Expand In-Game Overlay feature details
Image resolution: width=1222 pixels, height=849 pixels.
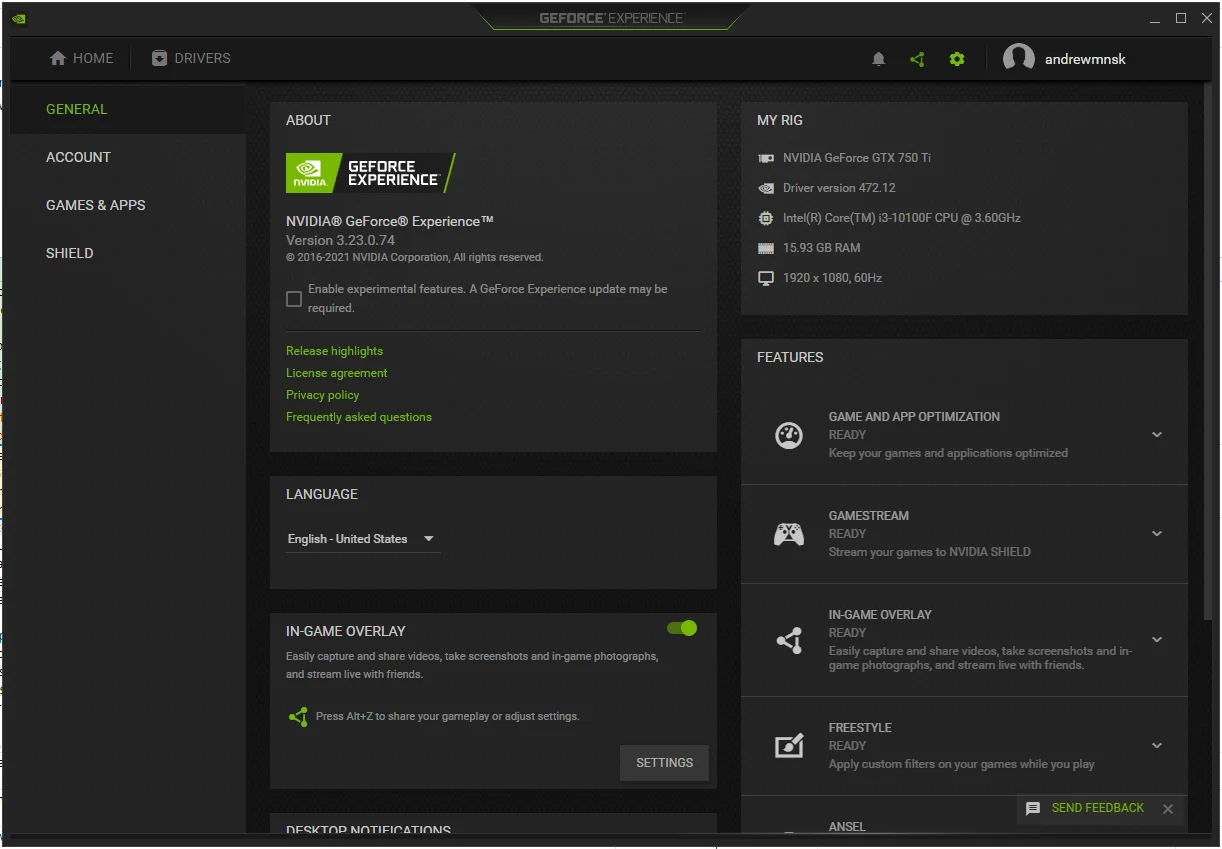coord(1157,640)
